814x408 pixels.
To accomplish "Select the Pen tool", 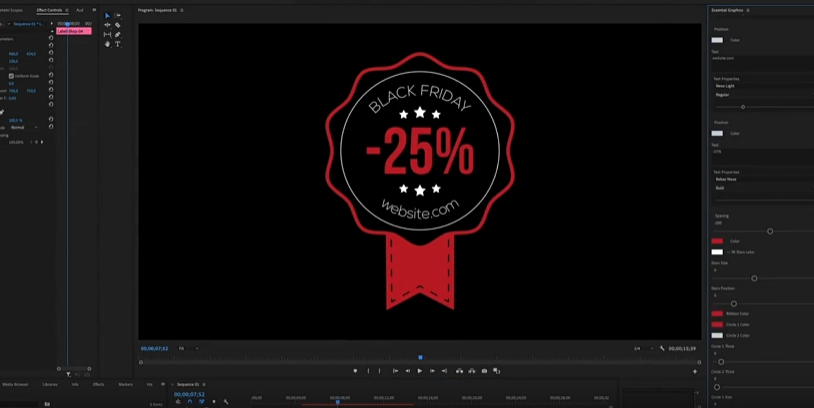I will coord(118,34).
